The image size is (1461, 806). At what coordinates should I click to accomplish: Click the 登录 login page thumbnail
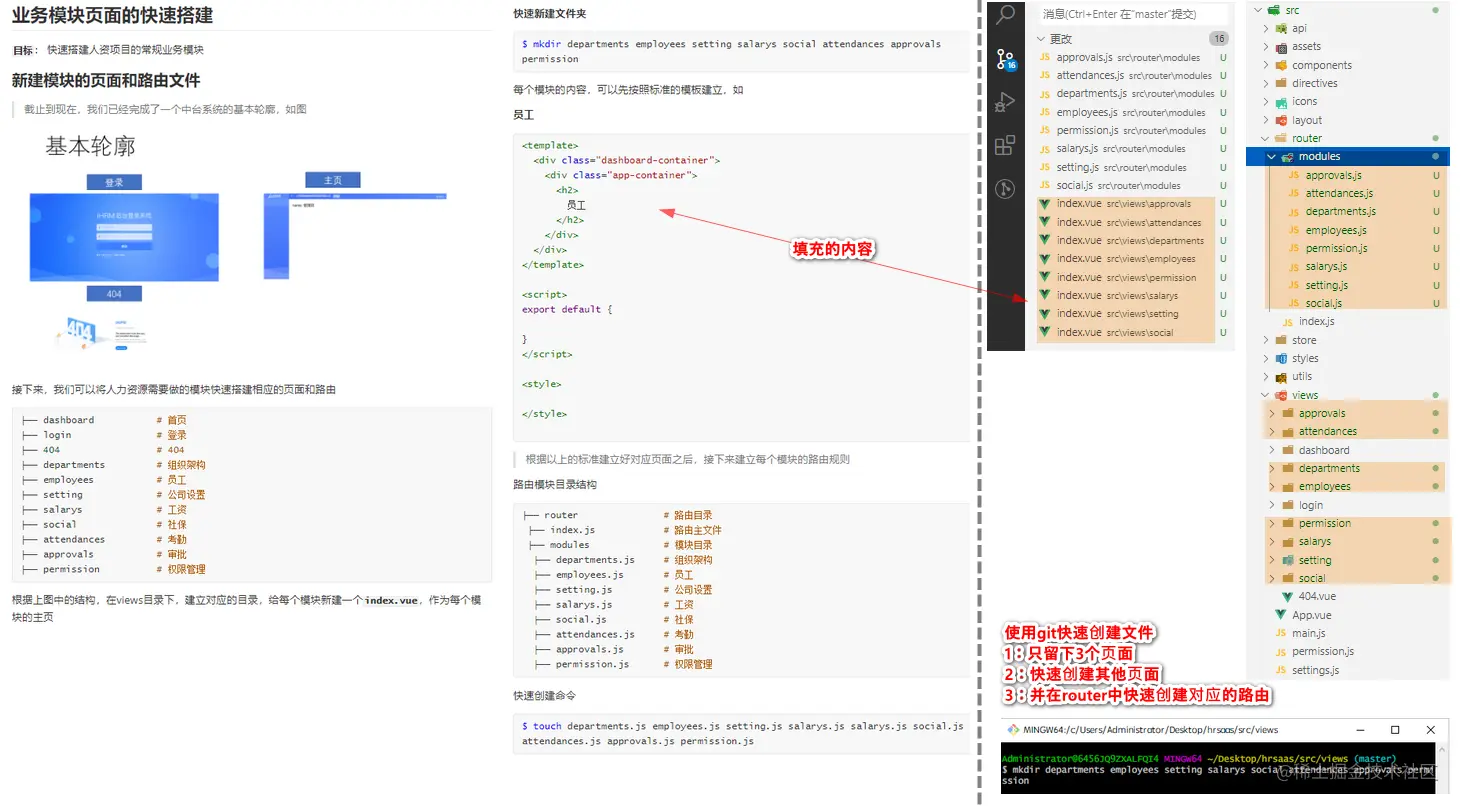[x=124, y=237]
